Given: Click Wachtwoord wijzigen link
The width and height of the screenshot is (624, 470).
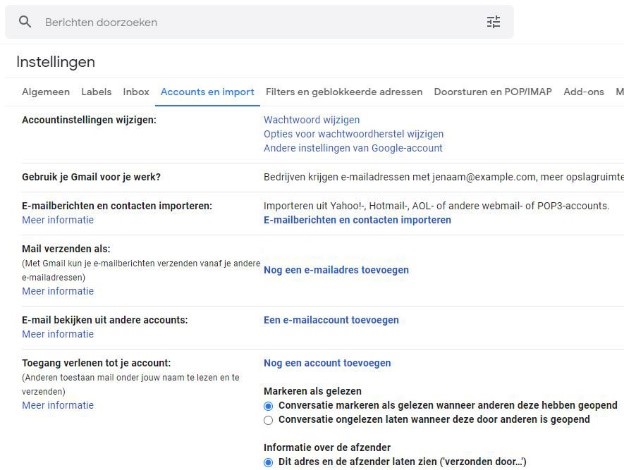Looking at the screenshot, I should (x=311, y=120).
